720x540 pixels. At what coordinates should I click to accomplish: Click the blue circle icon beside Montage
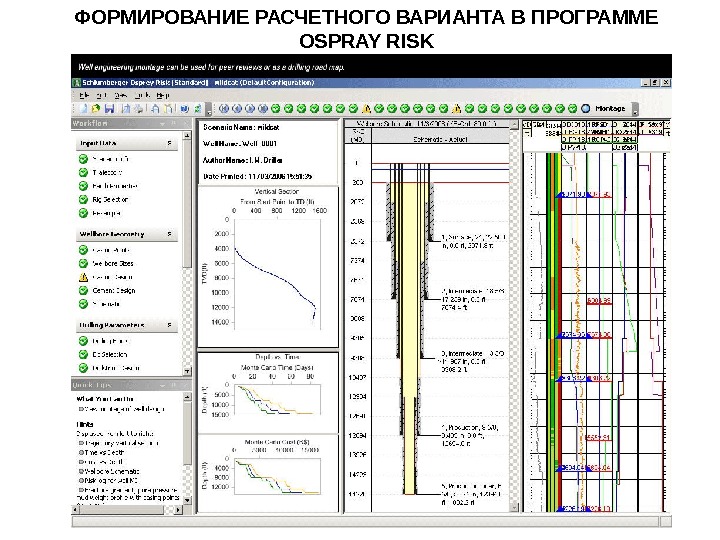(x=585, y=109)
